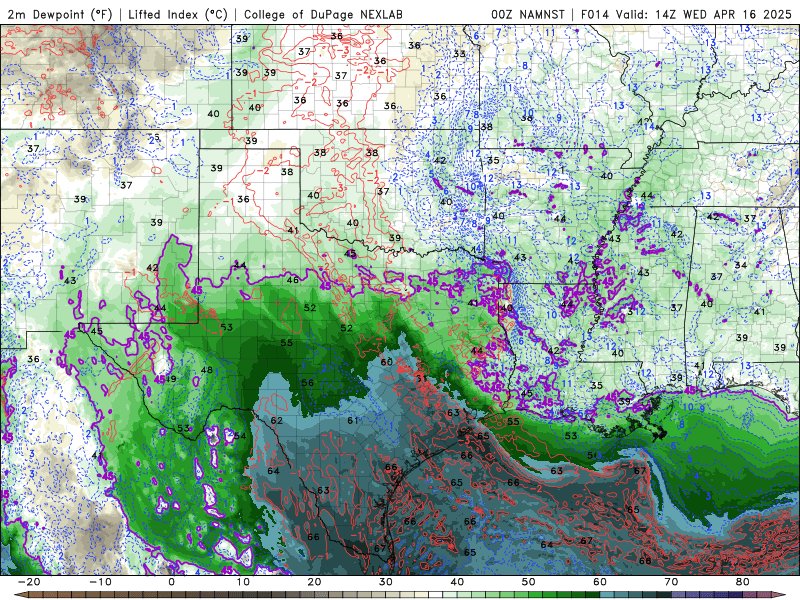Click the "Lifted Index (°C)" title label

tap(178, 14)
